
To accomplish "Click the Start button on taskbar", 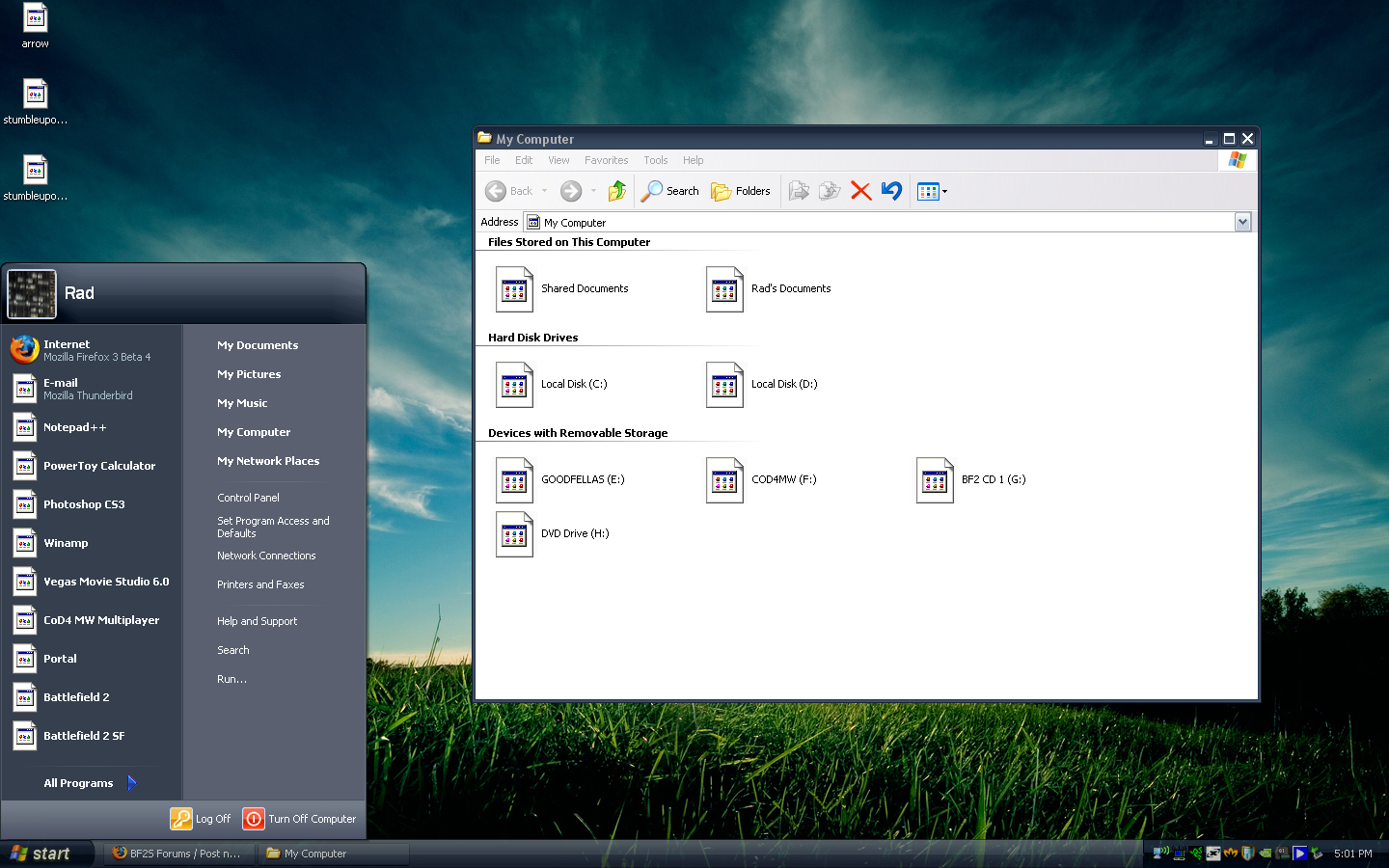I will pyautogui.click(x=47, y=854).
